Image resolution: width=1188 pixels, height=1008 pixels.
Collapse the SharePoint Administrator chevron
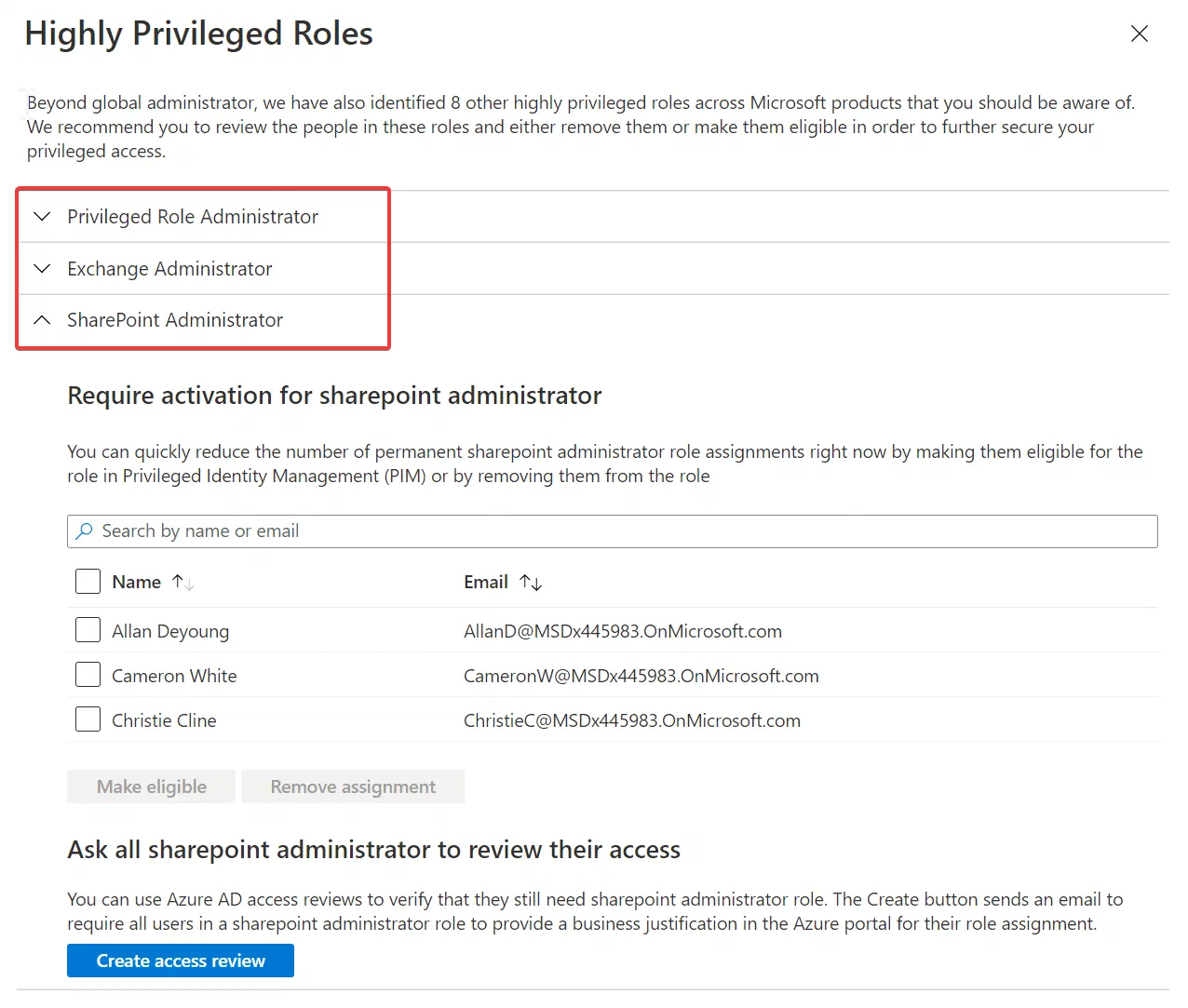pyautogui.click(x=42, y=320)
